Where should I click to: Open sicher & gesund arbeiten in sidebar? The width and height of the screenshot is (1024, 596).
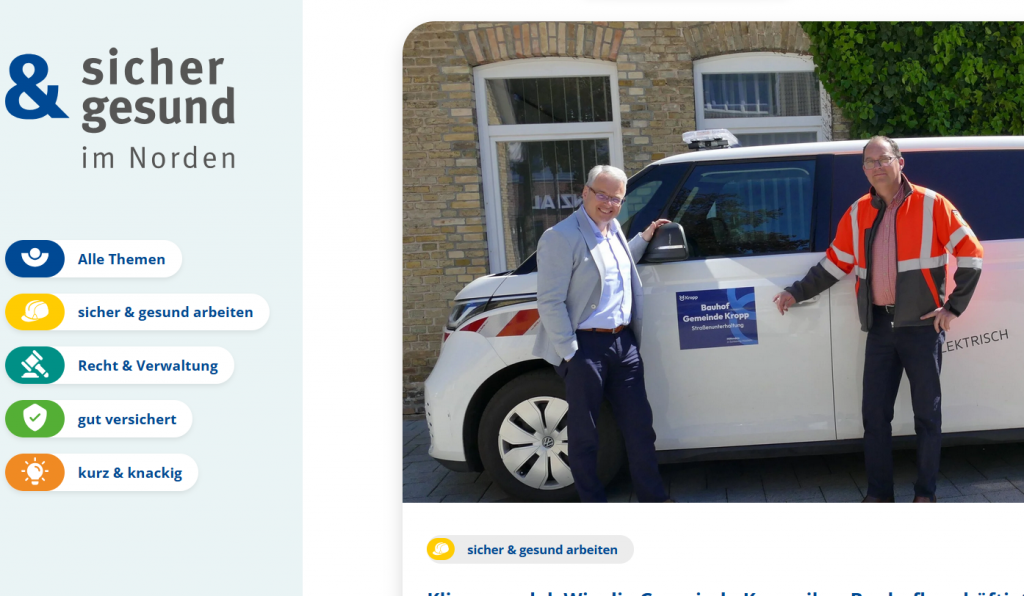coord(165,312)
